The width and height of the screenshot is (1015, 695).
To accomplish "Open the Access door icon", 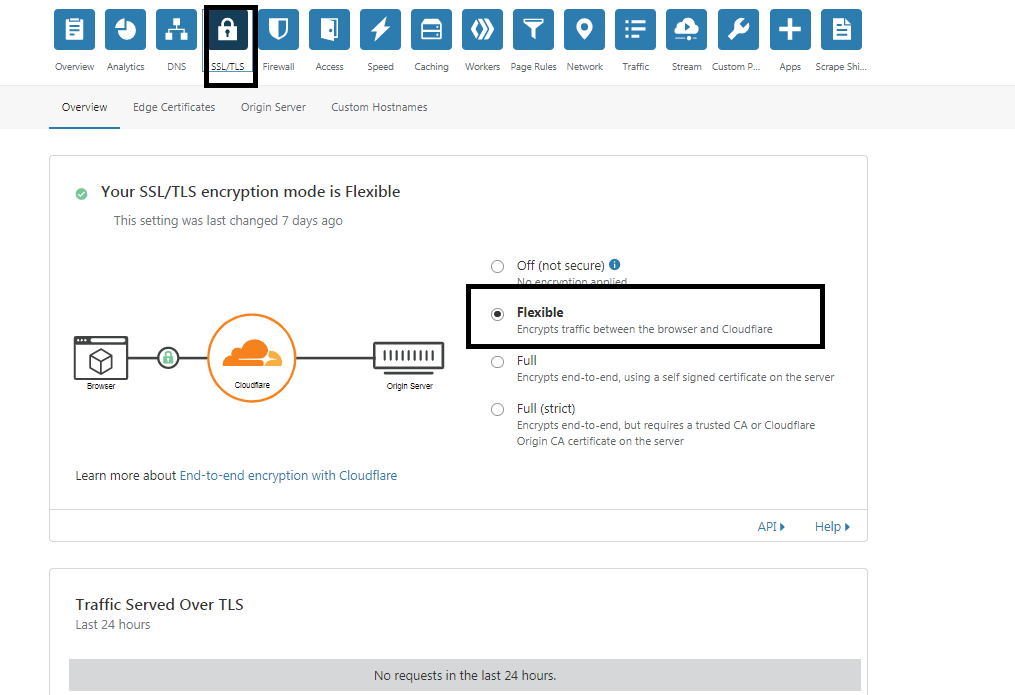I will pos(329,30).
